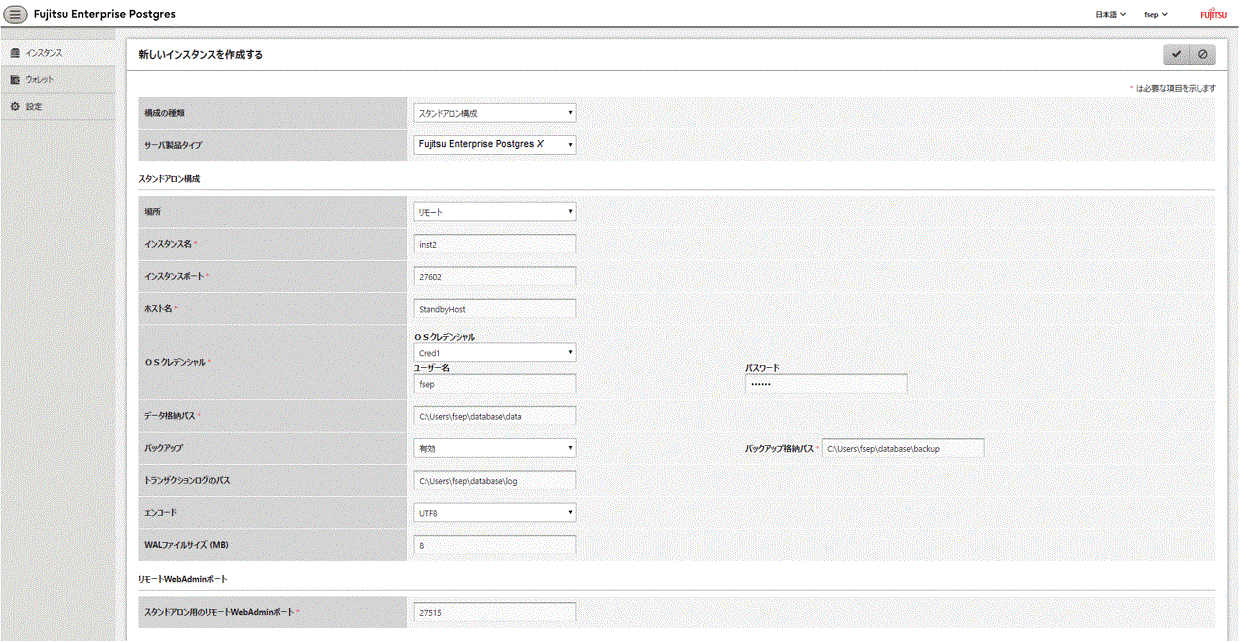This screenshot has width=1241, height=642.
Task: Click the cancel circle-slash button
Action: point(1202,54)
